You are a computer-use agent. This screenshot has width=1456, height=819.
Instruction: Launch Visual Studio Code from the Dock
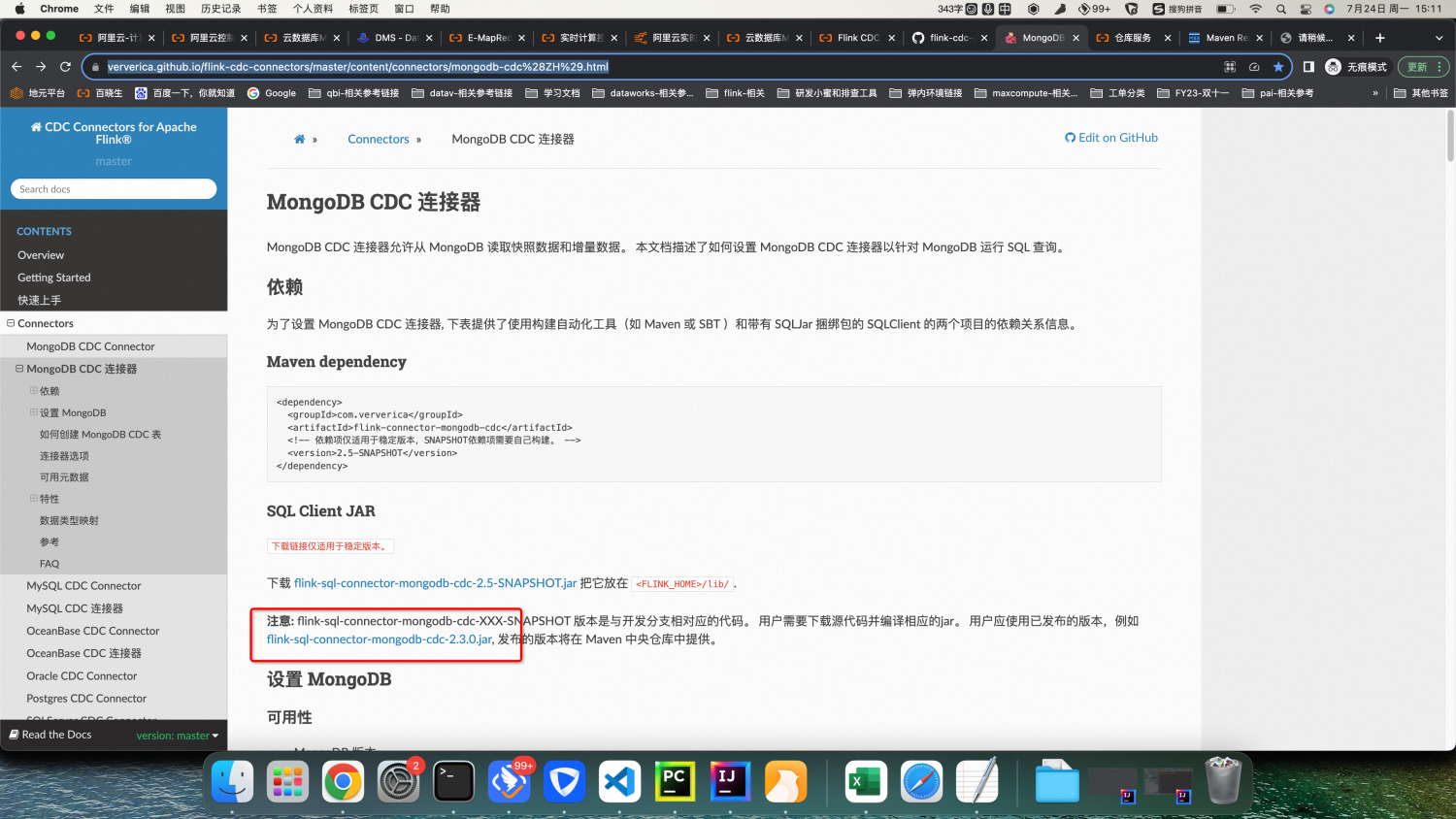tap(619, 781)
